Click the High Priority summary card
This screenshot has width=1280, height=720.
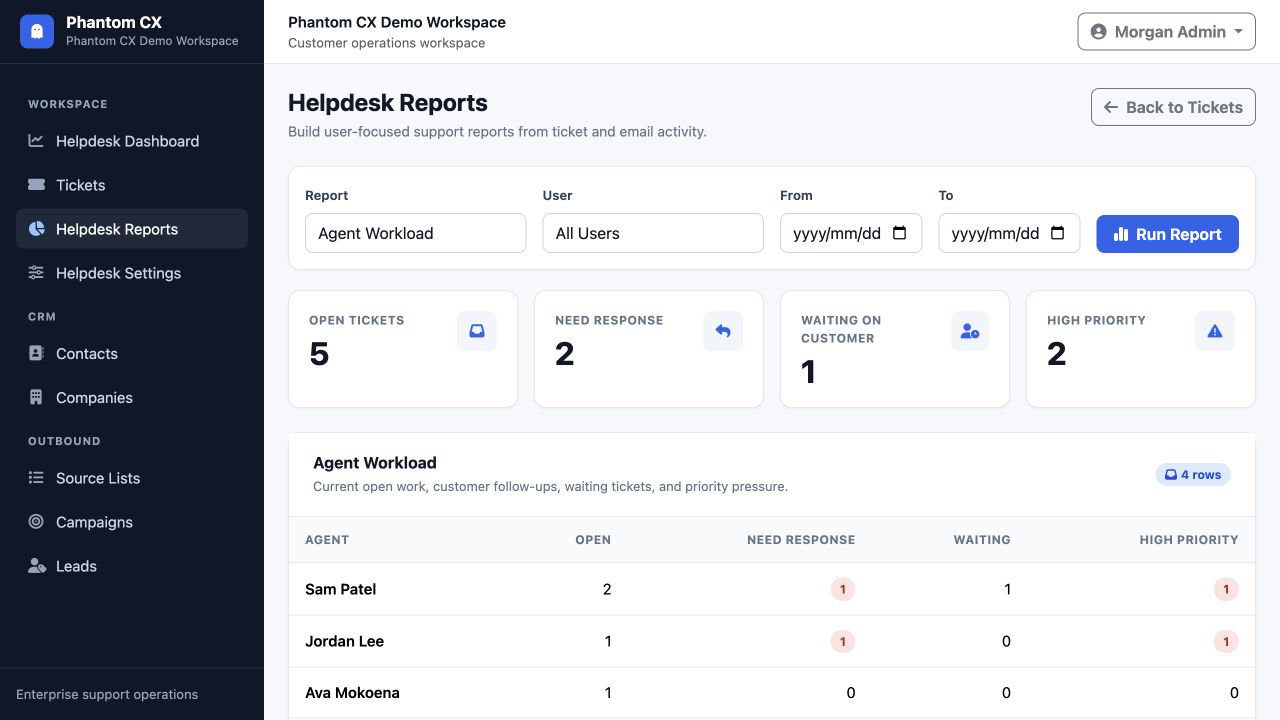1141,349
